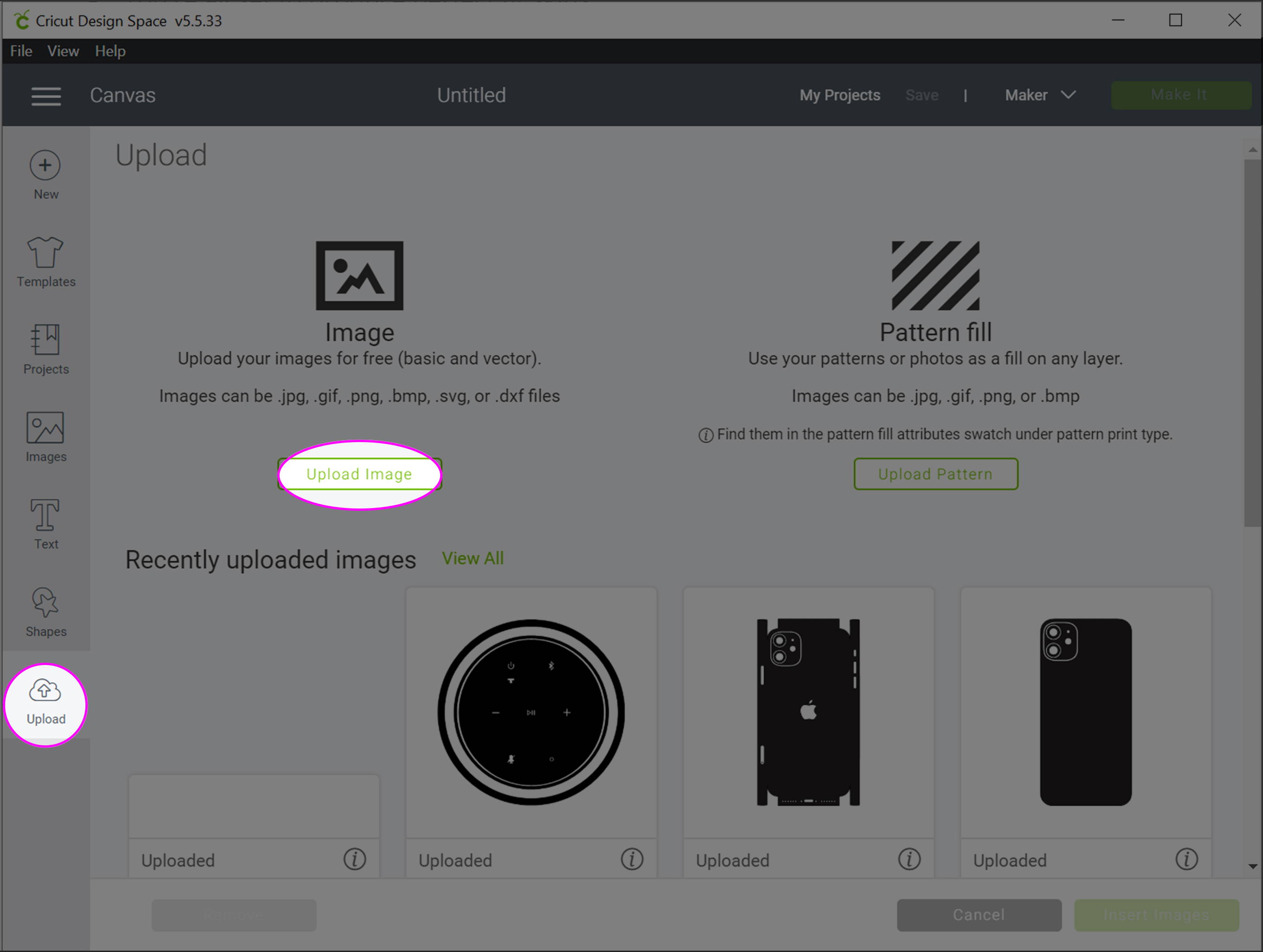Click the large Image picture icon
Screen dimensions: 1263x952
(x=360, y=276)
